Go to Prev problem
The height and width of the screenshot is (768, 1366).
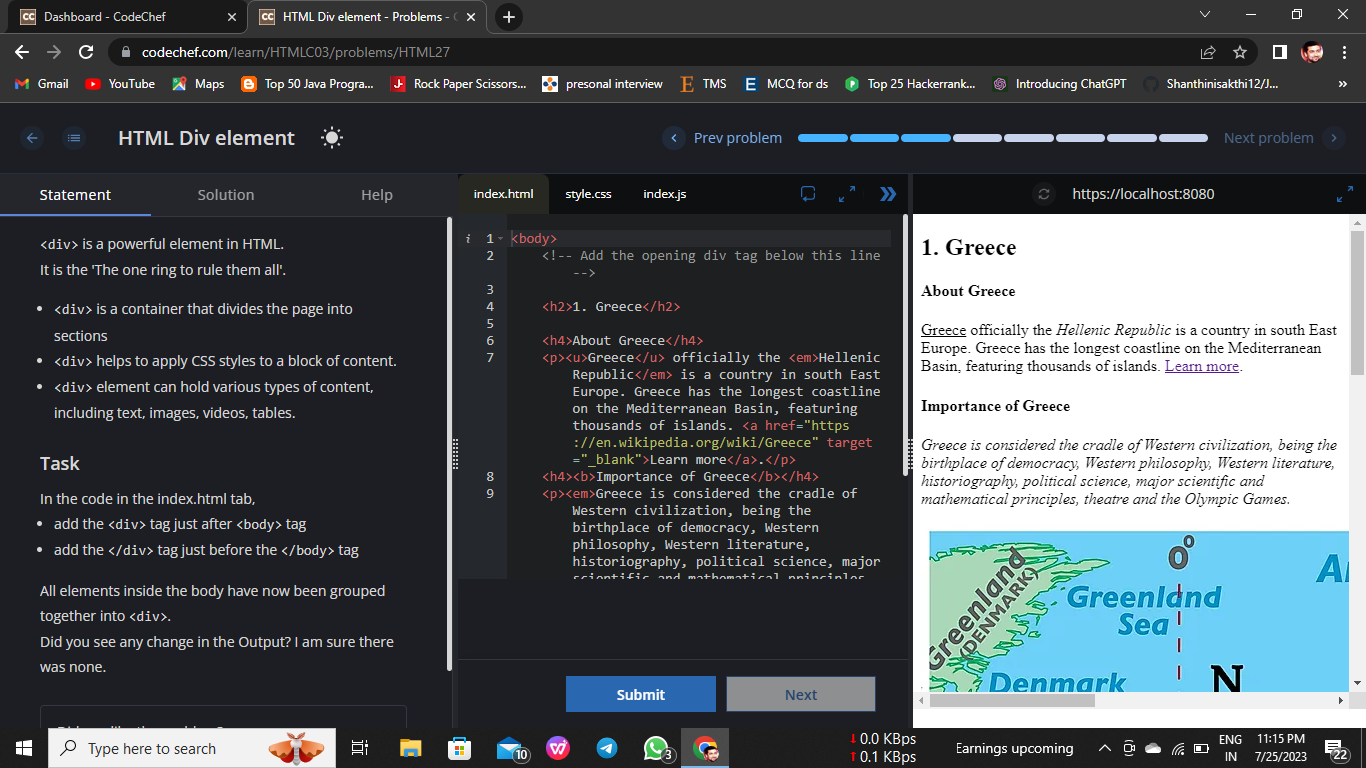click(x=725, y=138)
